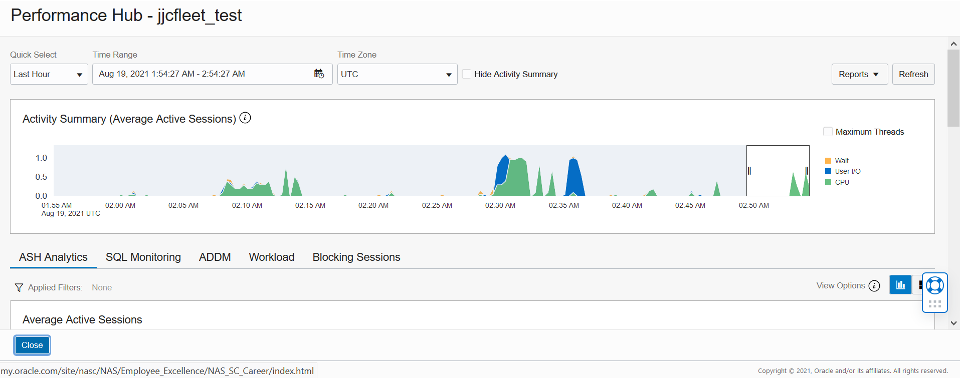Image resolution: width=960 pixels, height=378 pixels.
Task: Open the Time Zone dropdown
Action: coord(397,74)
